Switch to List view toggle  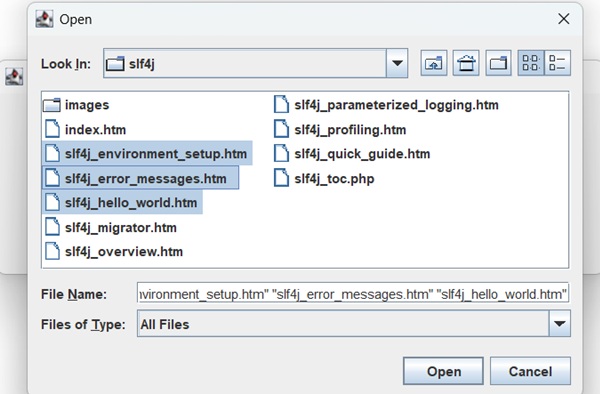click(531, 63)
